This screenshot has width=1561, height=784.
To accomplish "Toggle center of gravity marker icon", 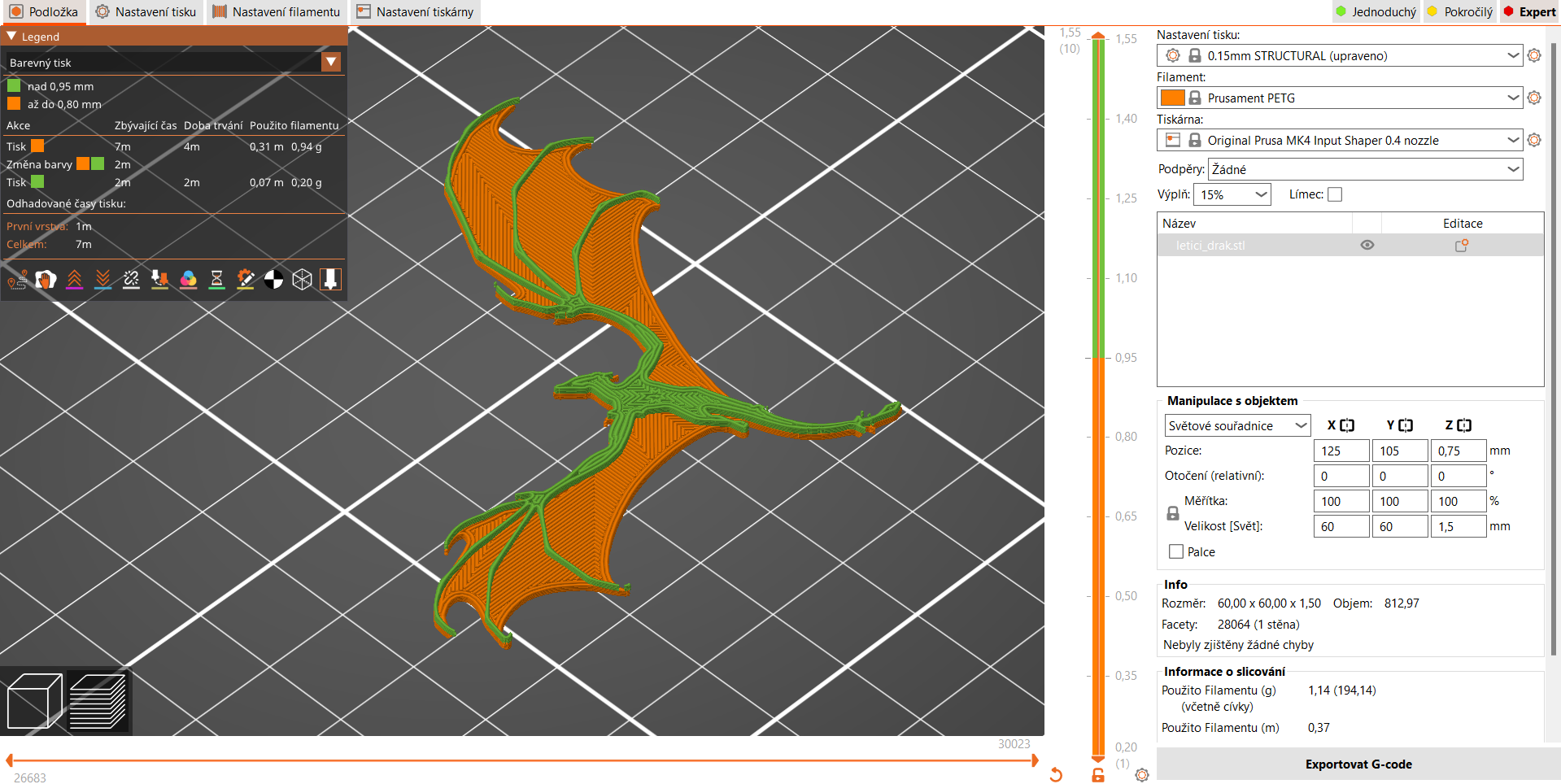I will 274,280.
